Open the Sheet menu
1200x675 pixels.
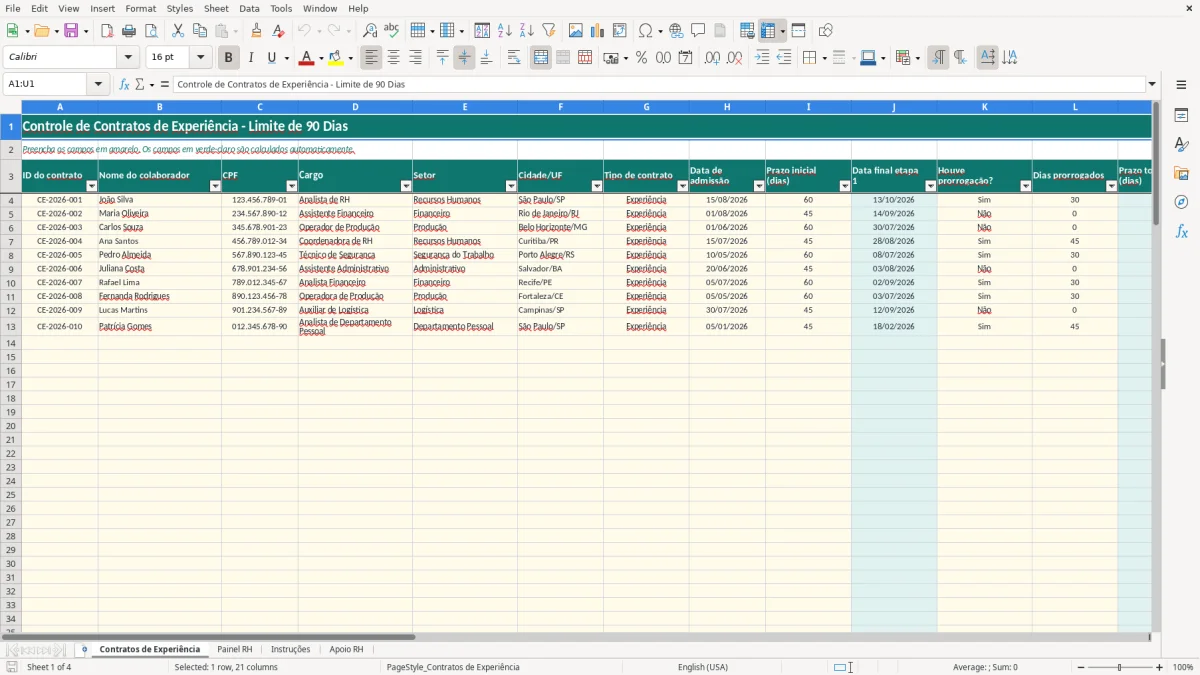pyautogui.click(x=216, y=8)
